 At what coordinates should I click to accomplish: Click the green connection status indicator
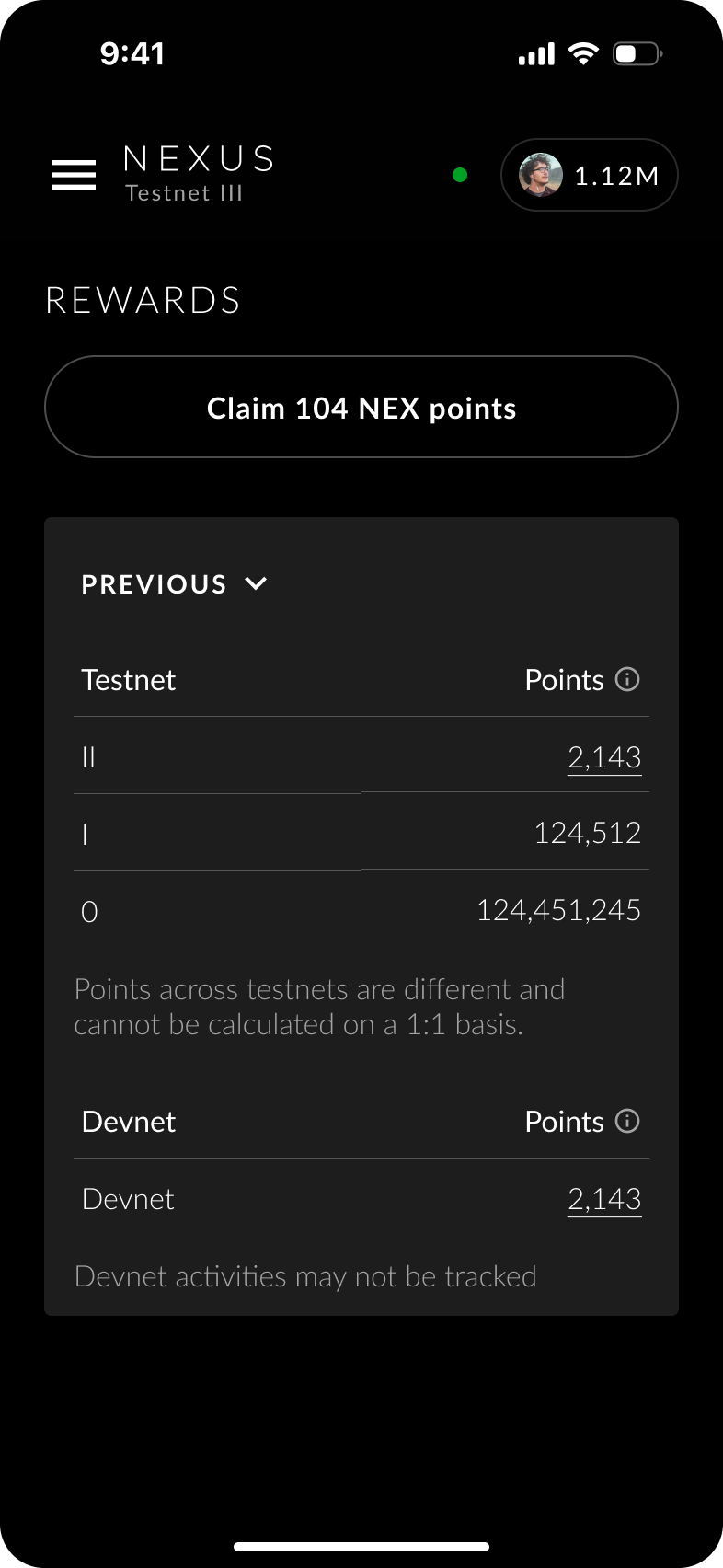tap(459, 175)
